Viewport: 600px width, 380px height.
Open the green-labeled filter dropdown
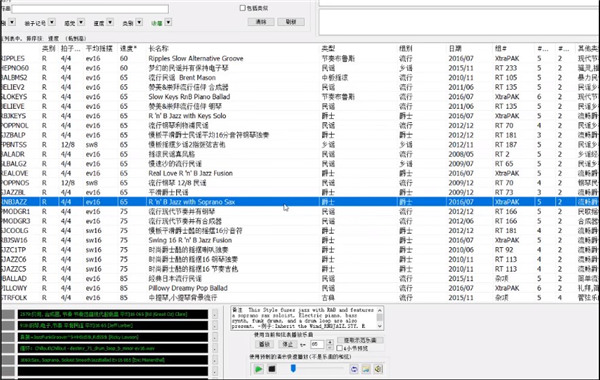pos(168,23)
